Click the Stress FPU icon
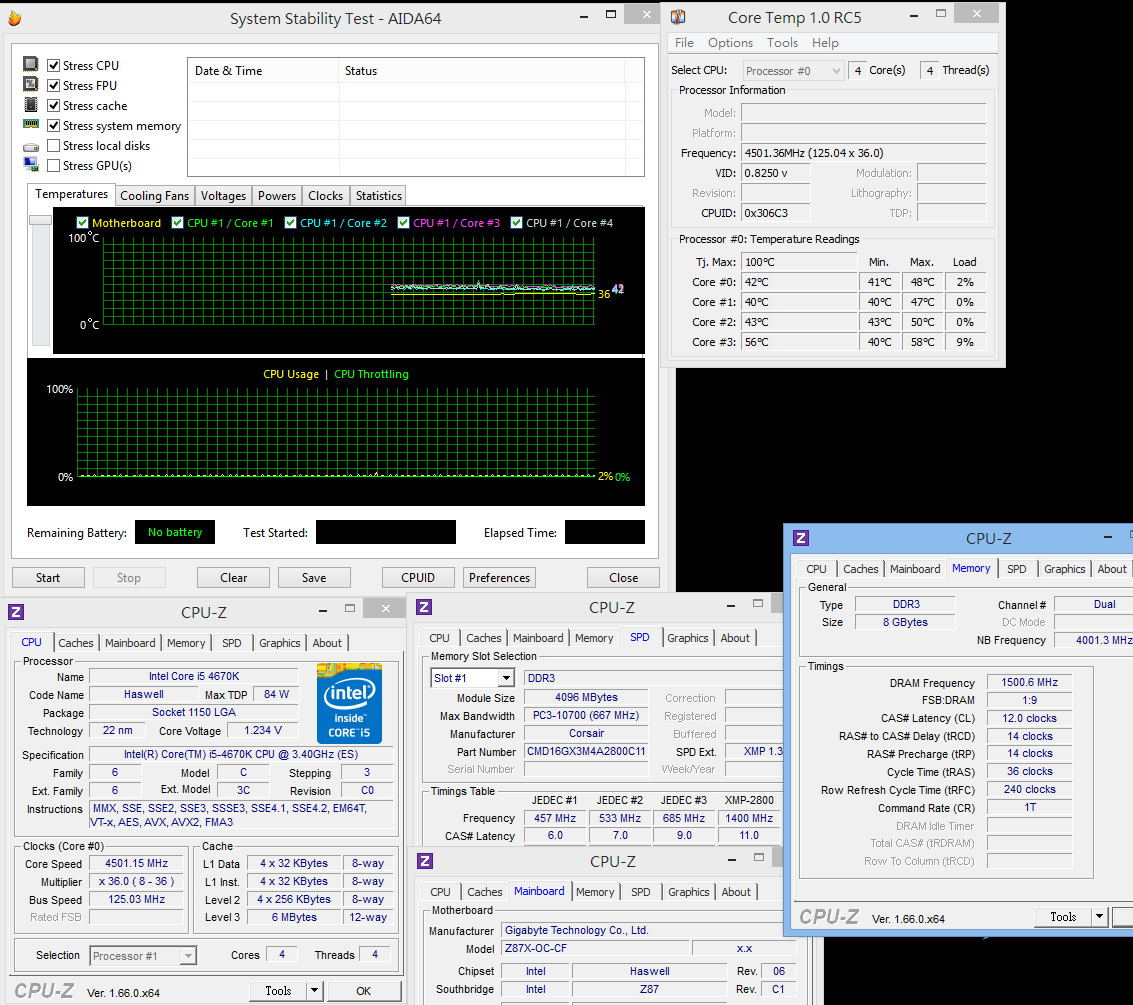 pos(31,85)
